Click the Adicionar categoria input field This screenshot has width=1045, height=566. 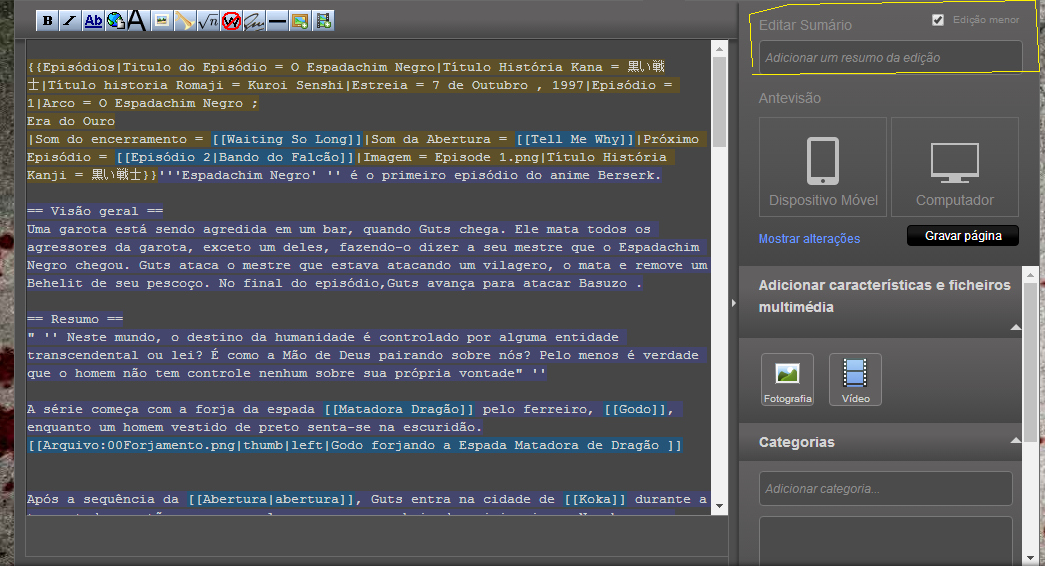pyautogui.click(x=886, y=489)
